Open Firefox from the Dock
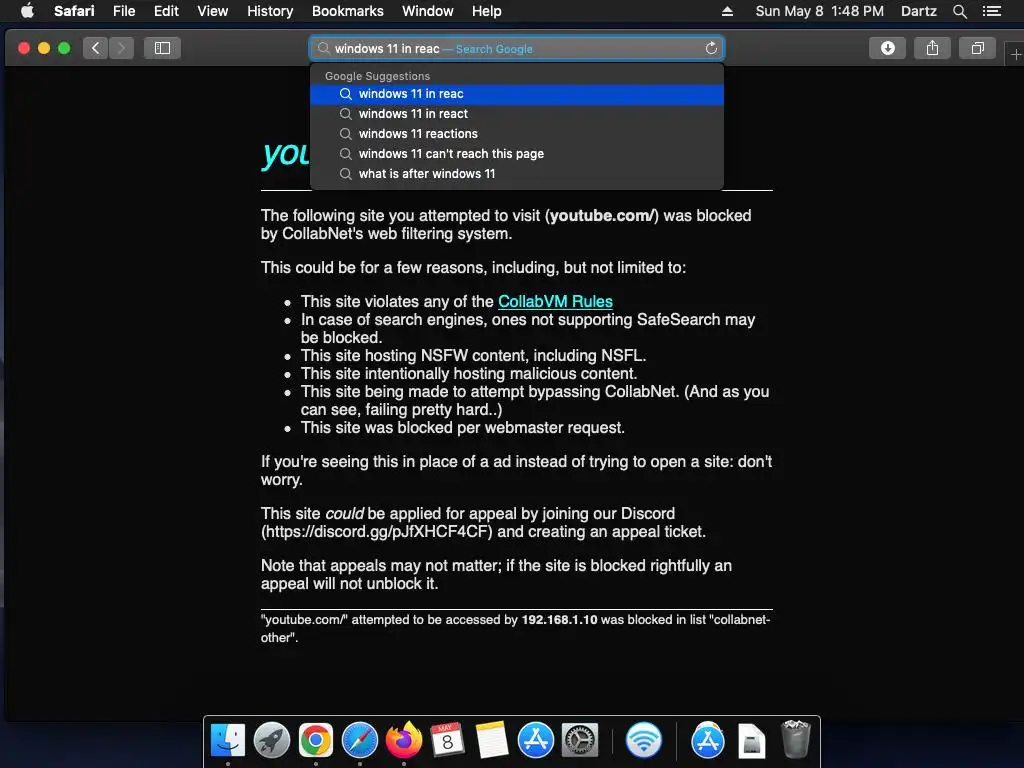 [404, 740]
